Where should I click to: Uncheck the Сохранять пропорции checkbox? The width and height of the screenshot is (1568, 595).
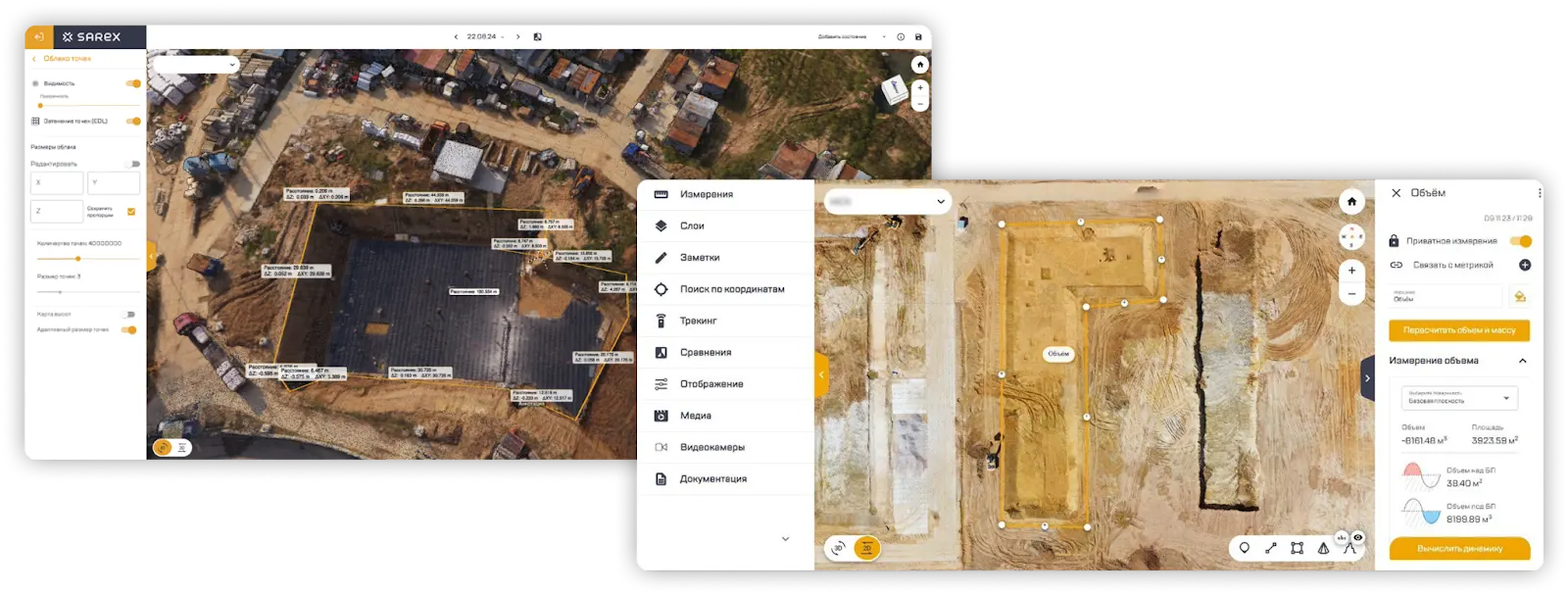pyautogui.click(x=131, y=211)
